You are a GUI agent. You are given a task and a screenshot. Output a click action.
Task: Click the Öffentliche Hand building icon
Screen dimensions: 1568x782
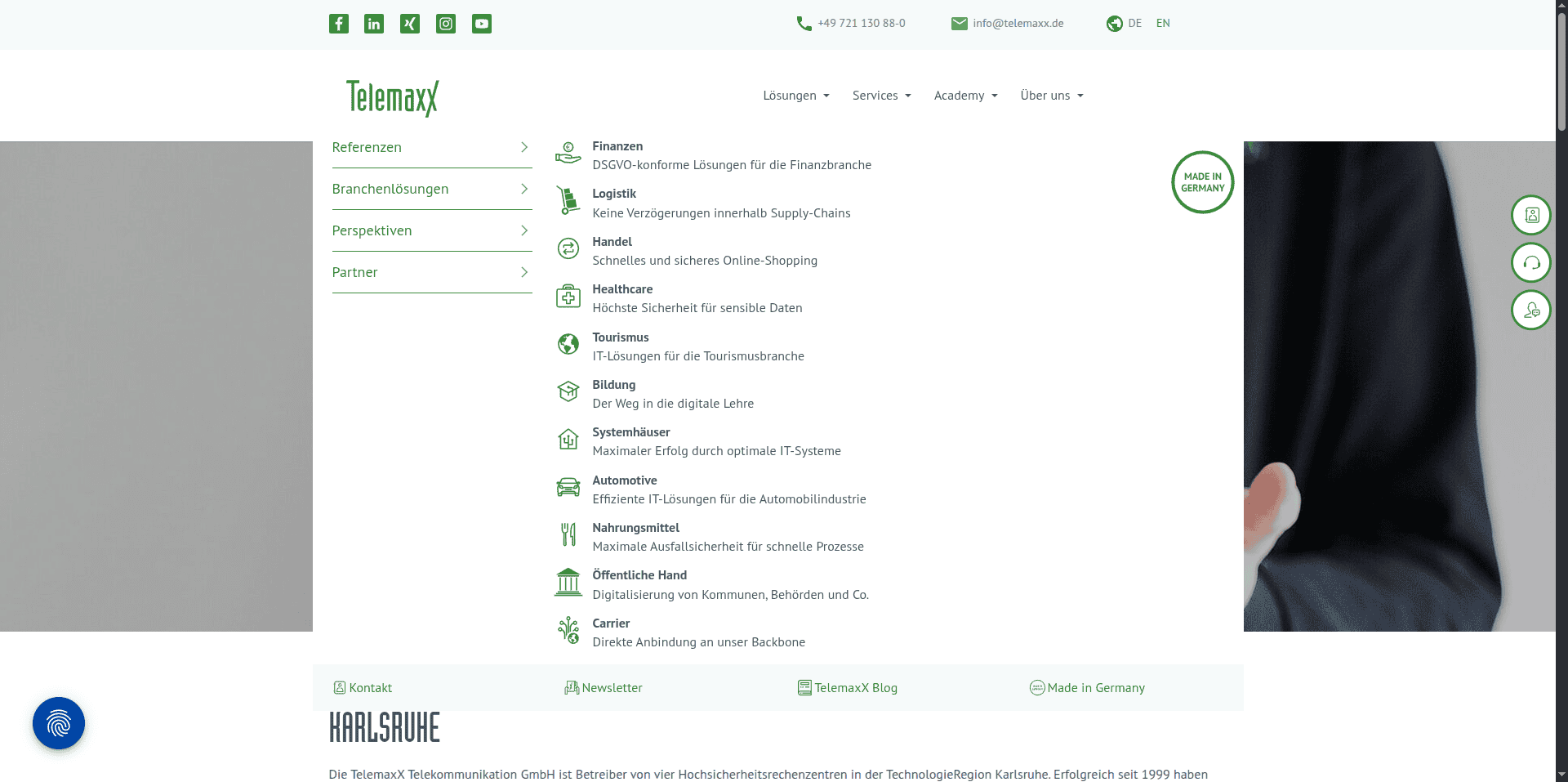coord(568,583)
